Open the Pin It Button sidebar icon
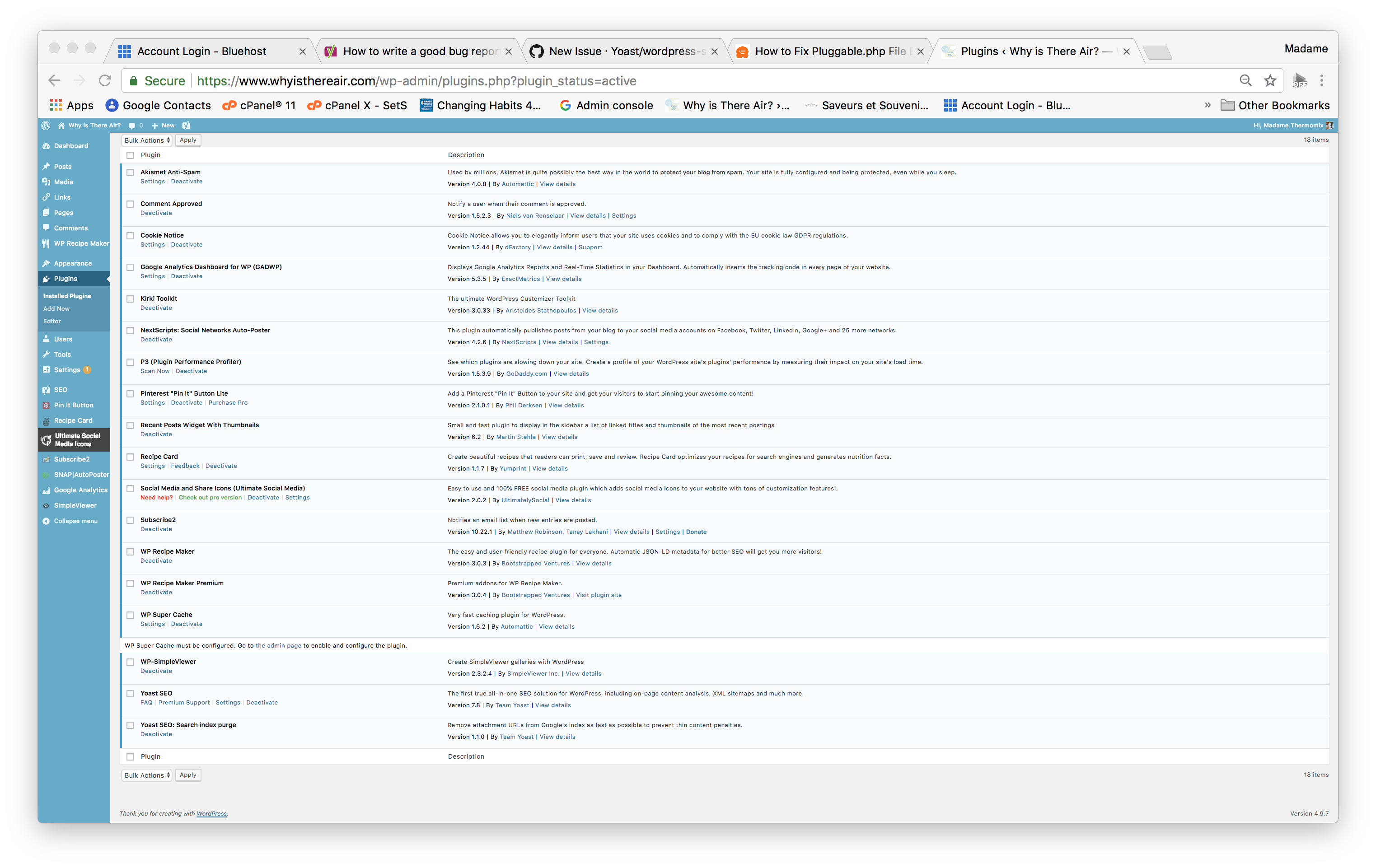1376x868 pixels. pos(46,405)
